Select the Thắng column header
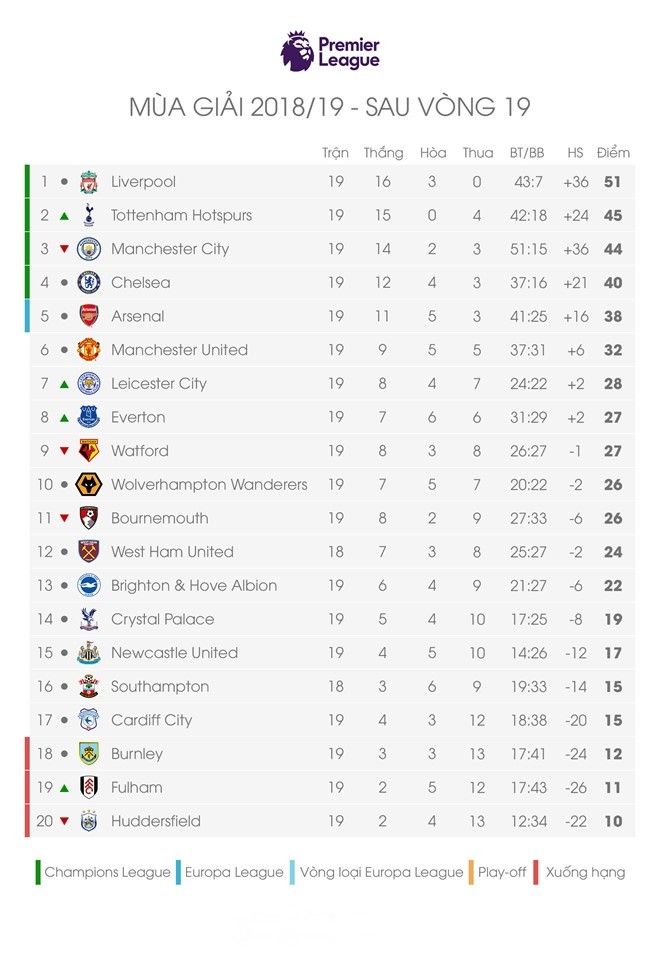The width and height of the screenshot is (660, 957). coord(383,153)
